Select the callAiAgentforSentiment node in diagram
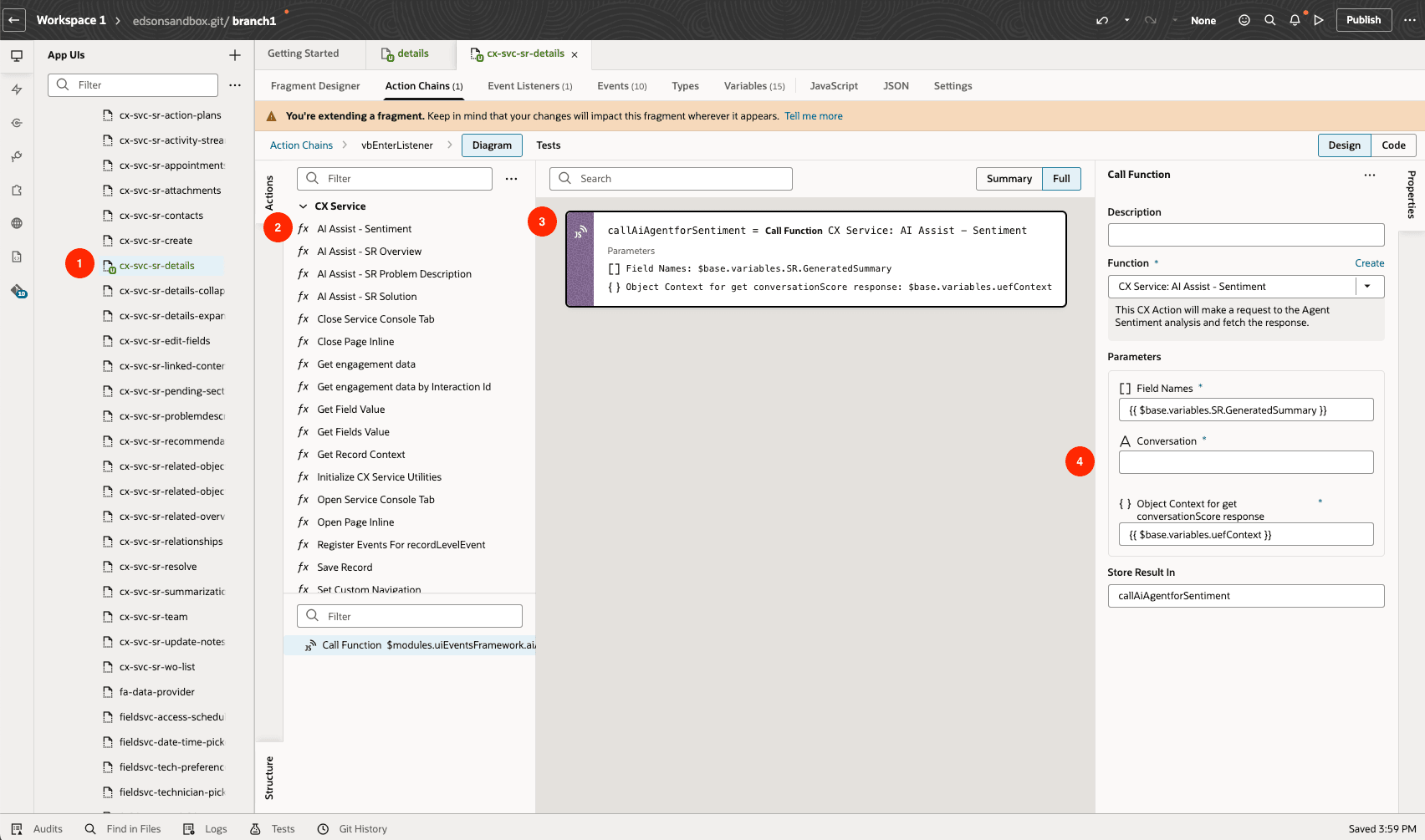The width and height of the screenshot is (1425, 840). pos(816,259)
